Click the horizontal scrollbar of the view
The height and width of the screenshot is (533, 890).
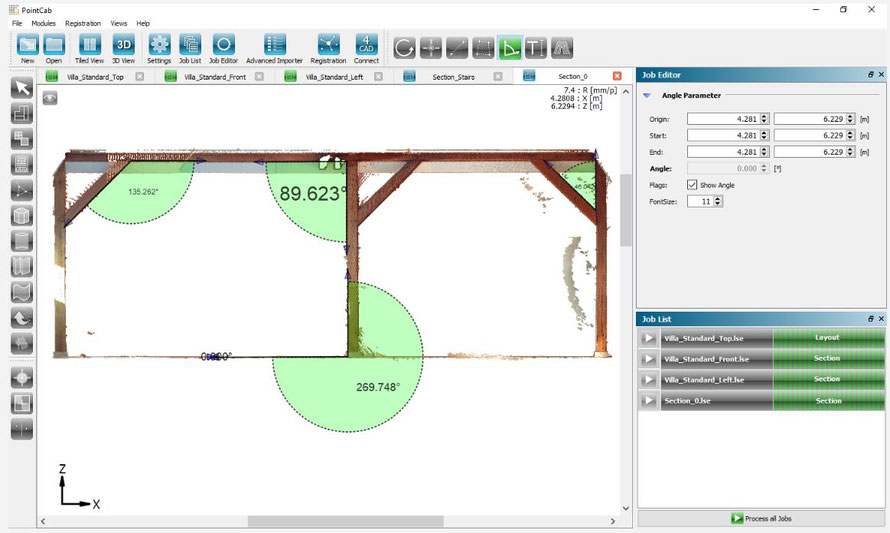tap(345, 521)
